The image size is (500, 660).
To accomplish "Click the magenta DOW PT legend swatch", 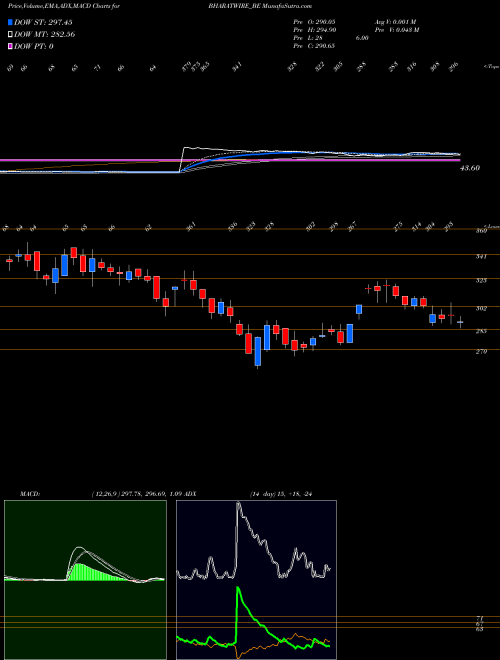I will point(11,46).
